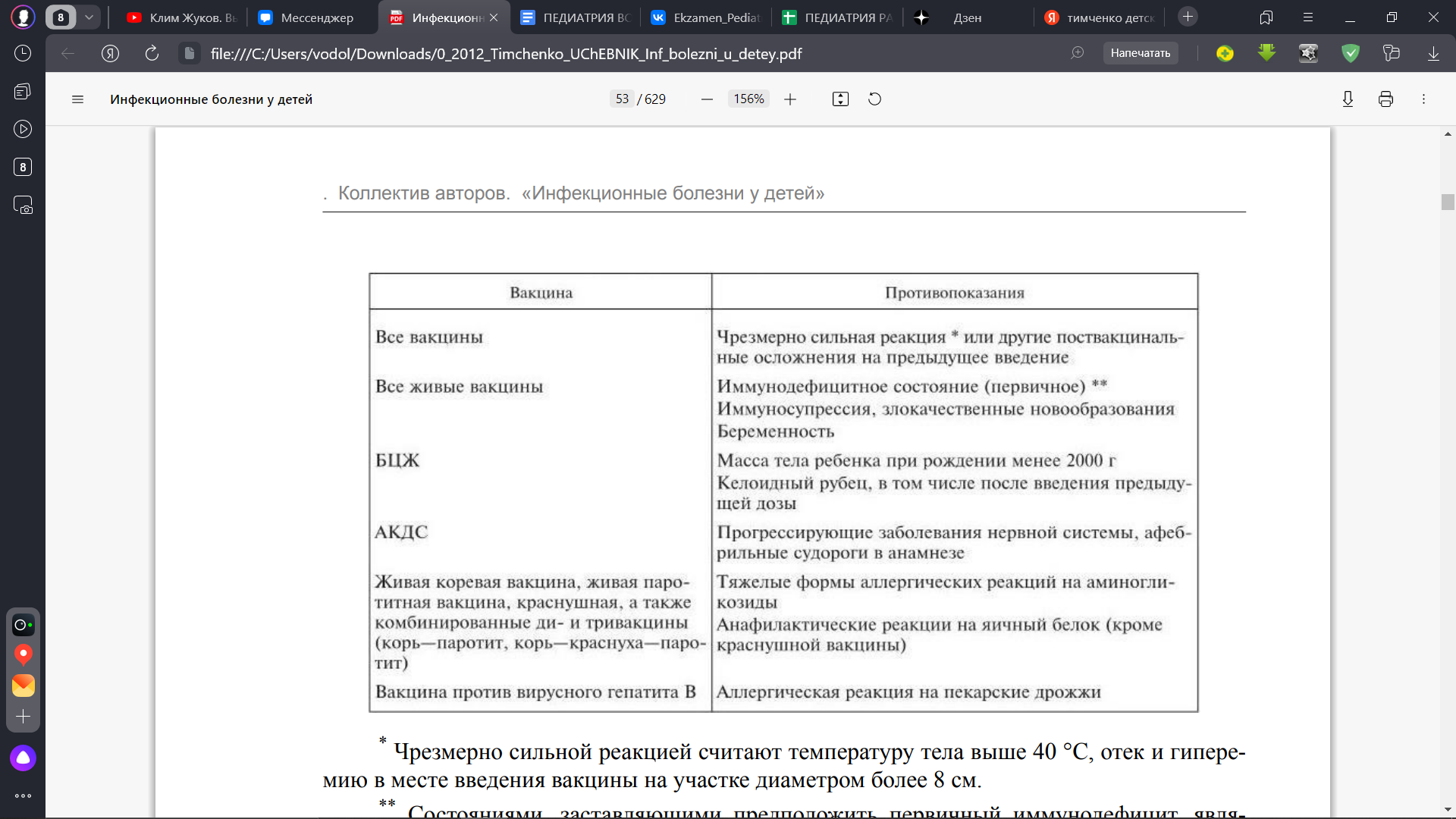
Task: Click the zoom level field 156%
Action: [x=748, y=99]
